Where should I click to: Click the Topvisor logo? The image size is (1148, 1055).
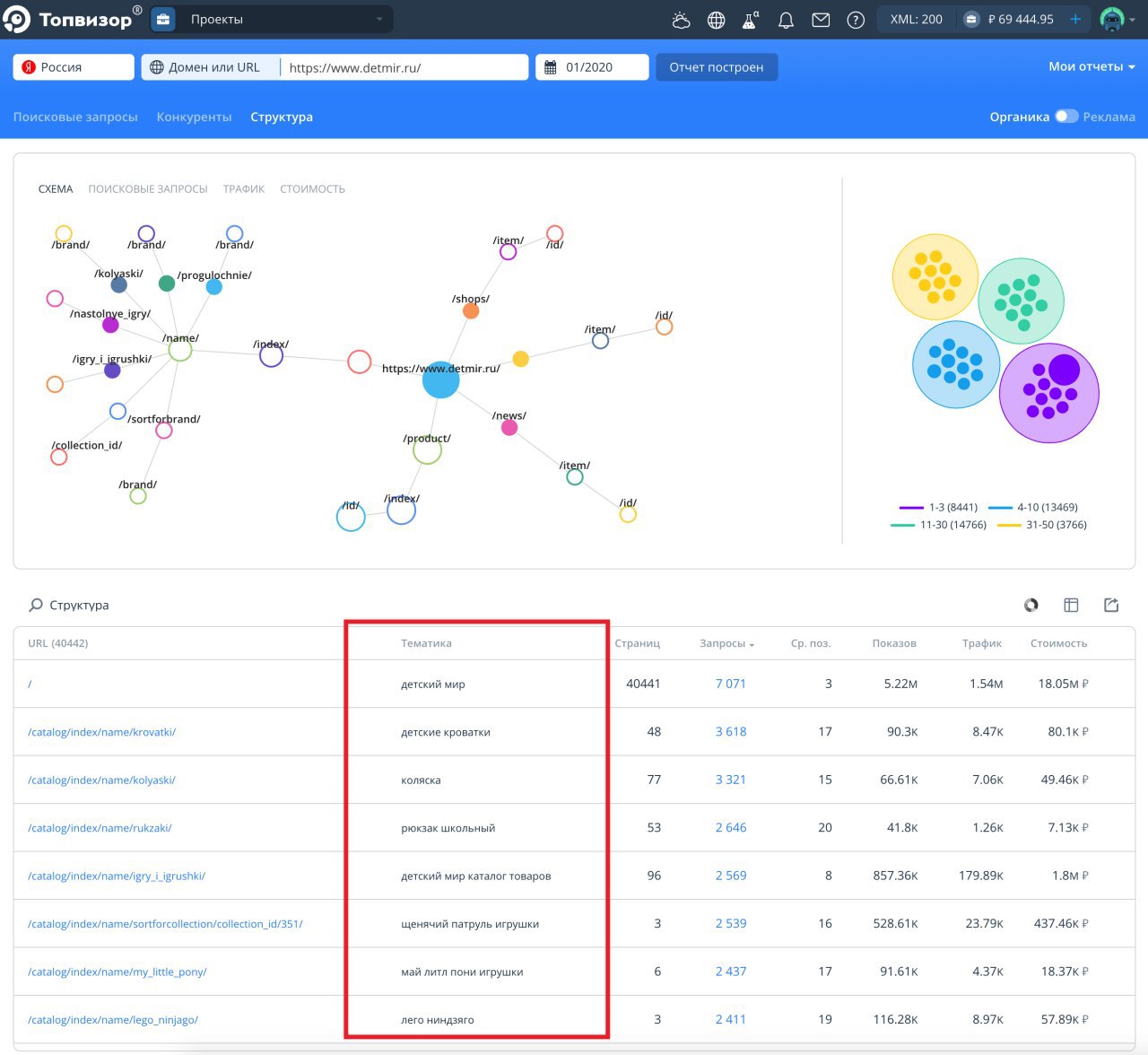pos(73,19)
